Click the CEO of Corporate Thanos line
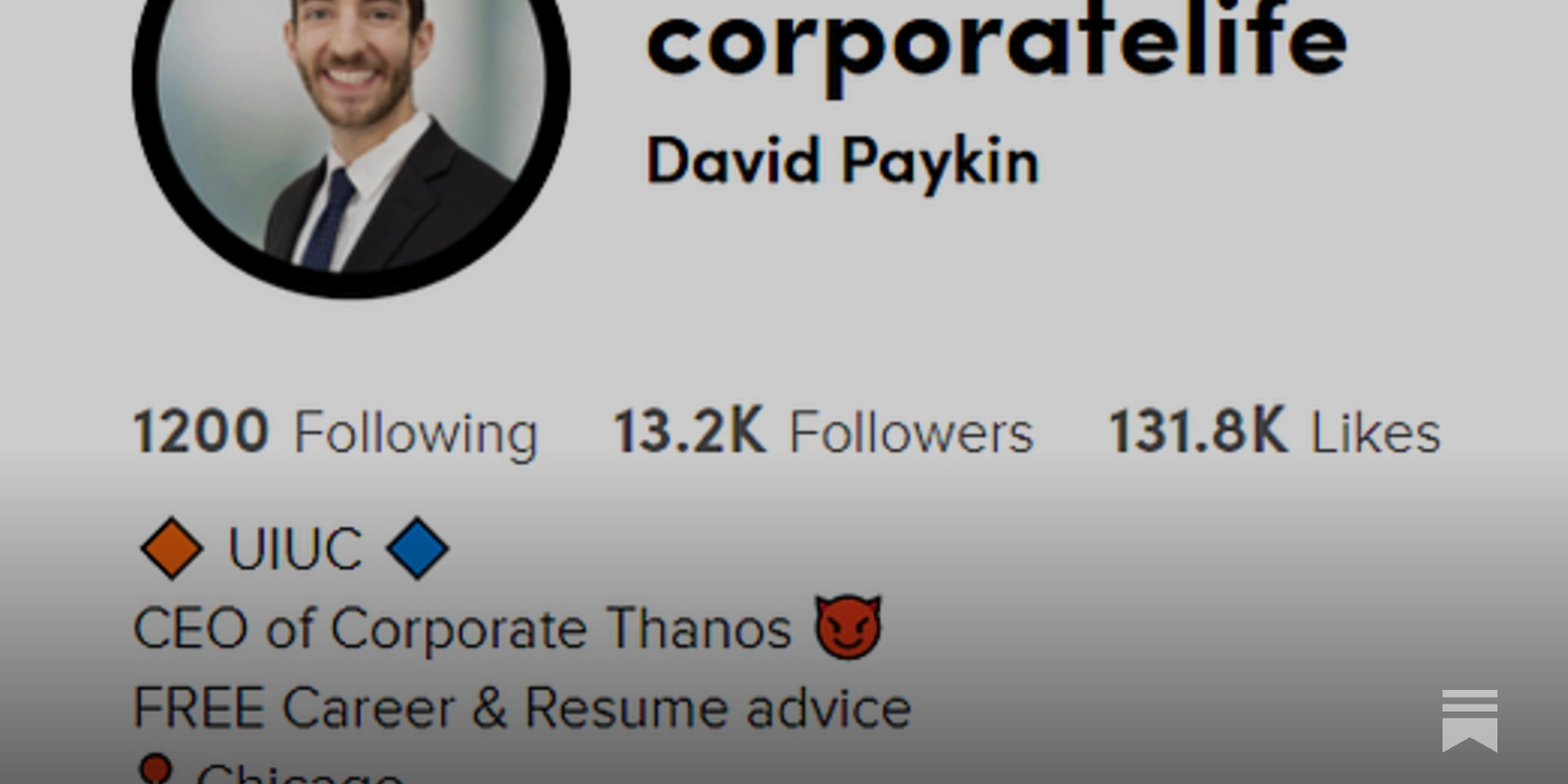This screenshot has width=1568, height=784. point(507,628)
